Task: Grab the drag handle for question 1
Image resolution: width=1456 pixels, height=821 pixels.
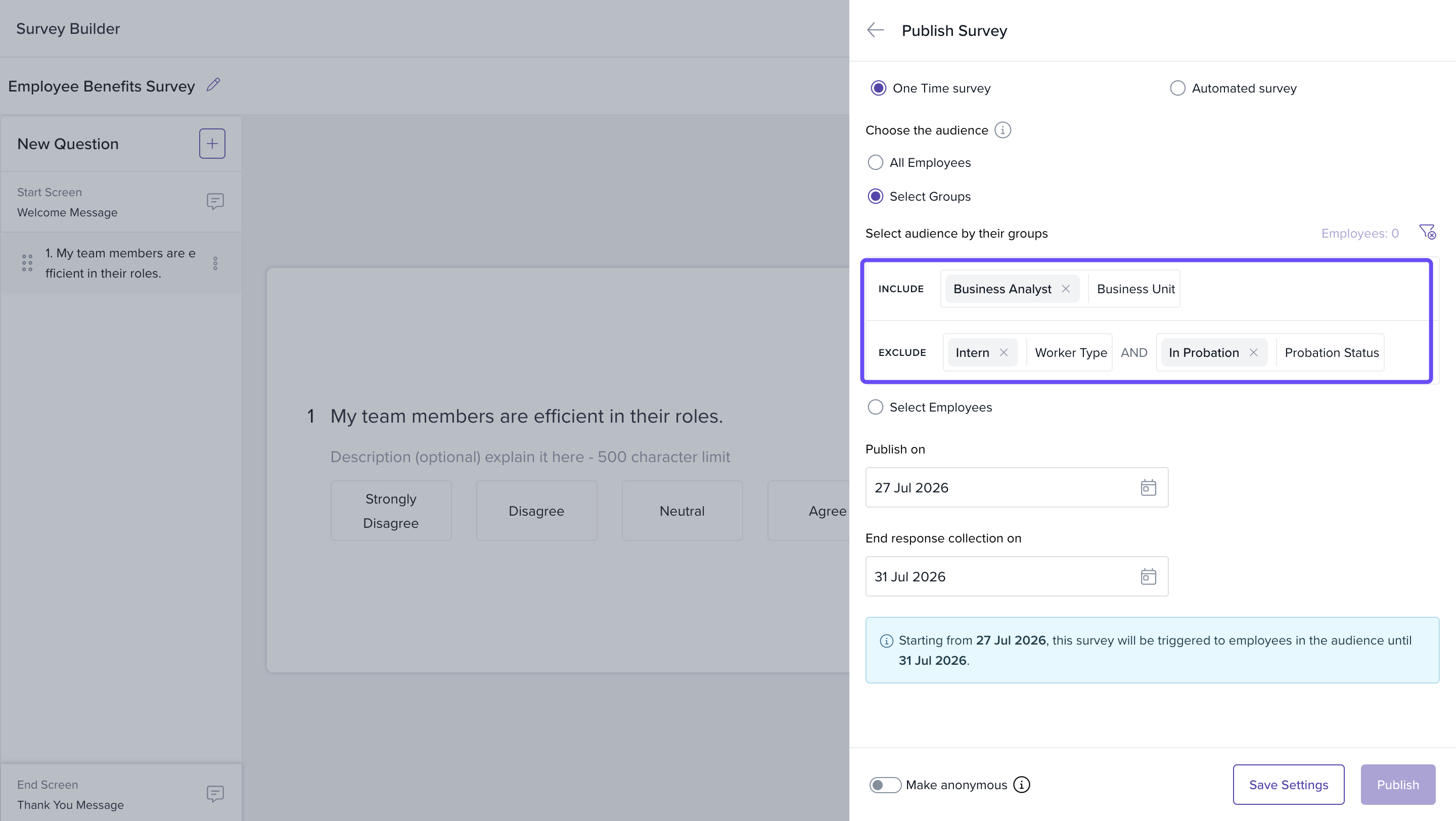Action: click(27, 263)
